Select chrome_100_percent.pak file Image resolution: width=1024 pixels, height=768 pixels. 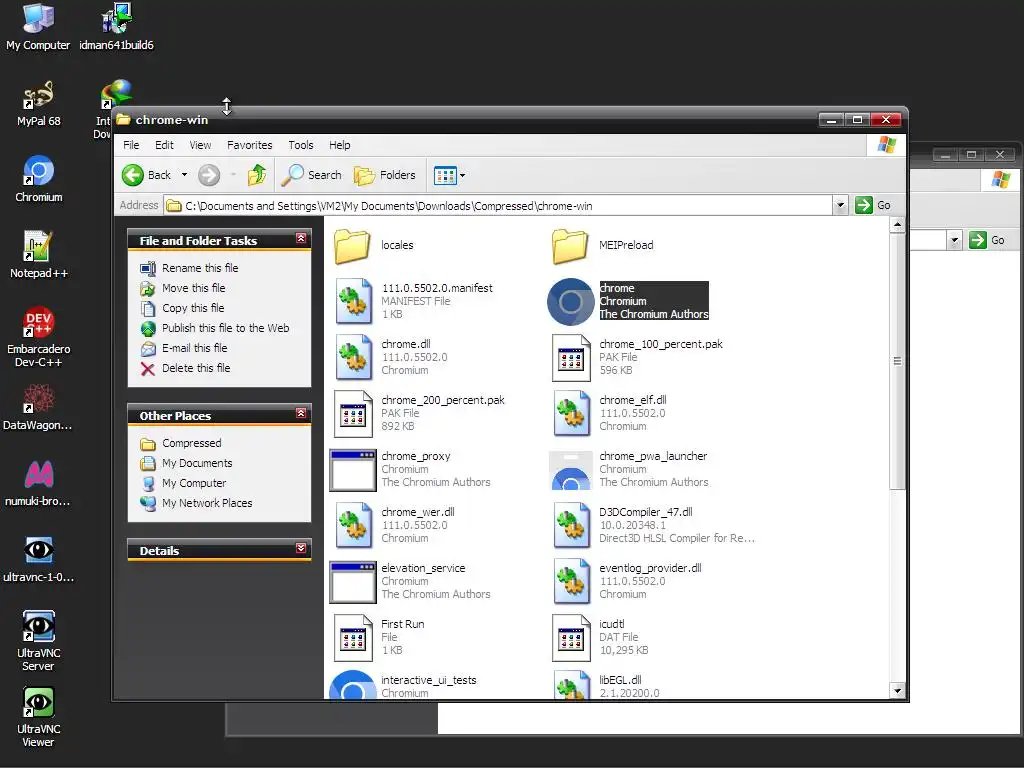(x=637, y=357)
